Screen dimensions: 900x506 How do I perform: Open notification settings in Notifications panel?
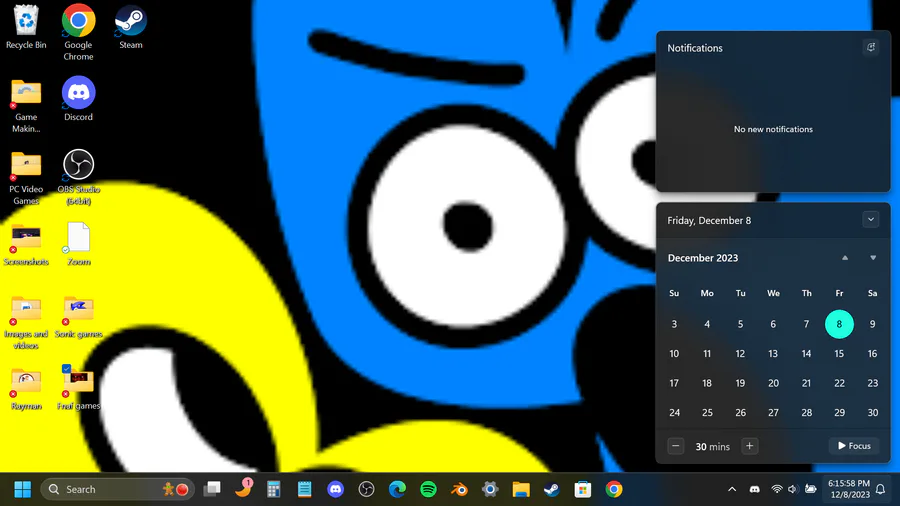tap(871, 48)
